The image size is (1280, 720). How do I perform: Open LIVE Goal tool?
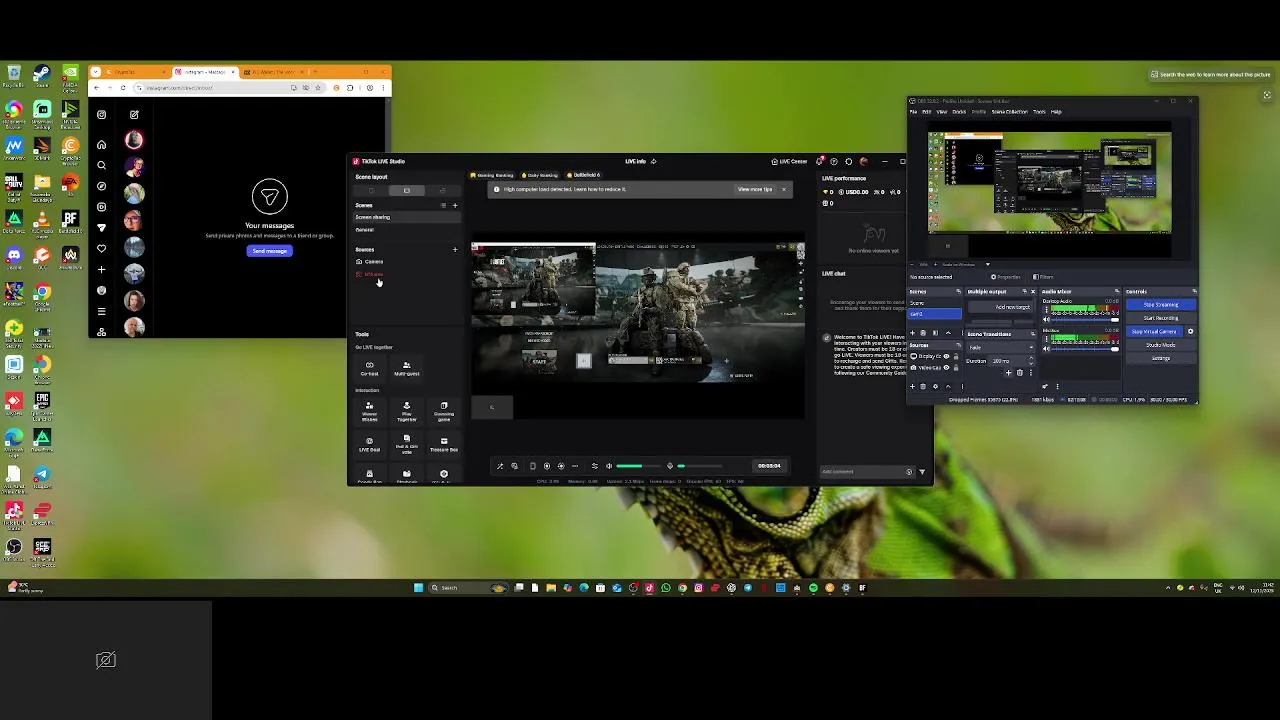tap(369, 444)
